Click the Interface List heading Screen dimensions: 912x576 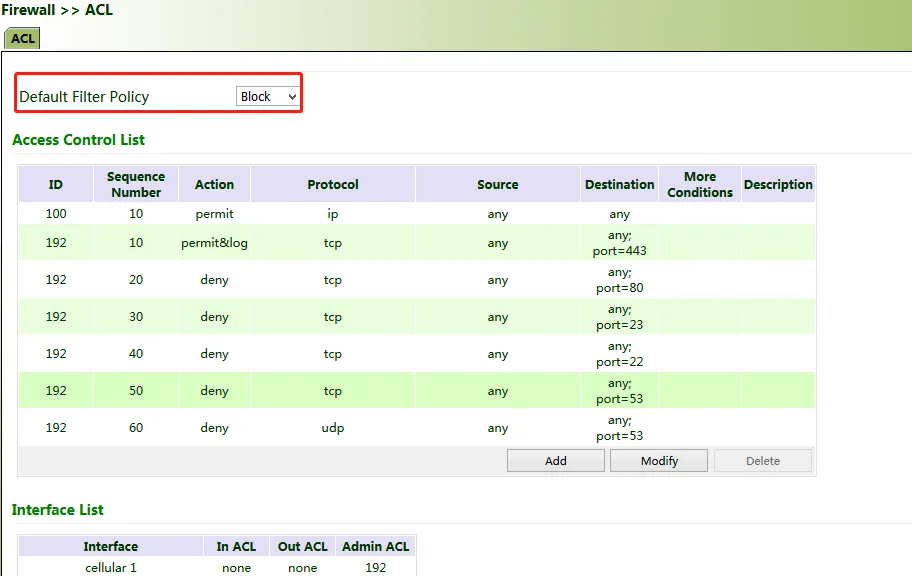(x=58, y=510)
